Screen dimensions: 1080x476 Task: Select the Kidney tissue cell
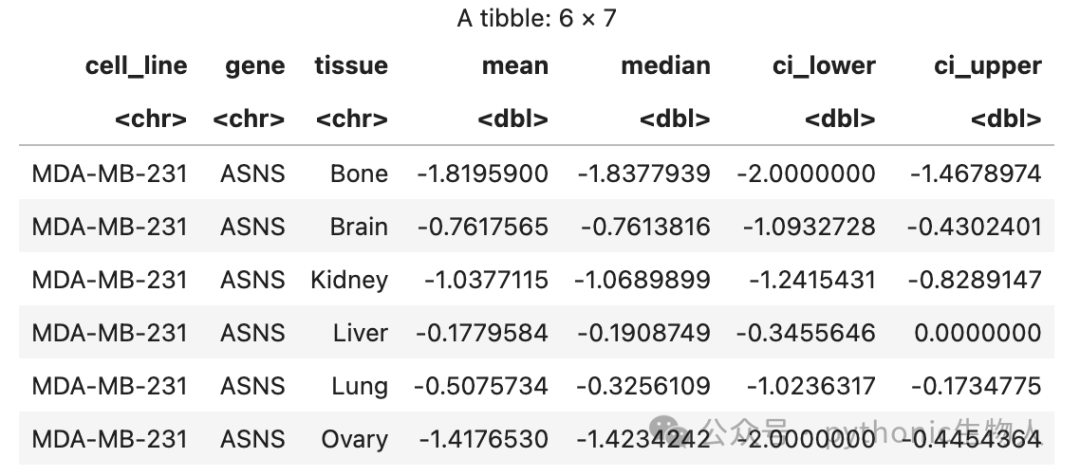349,280
